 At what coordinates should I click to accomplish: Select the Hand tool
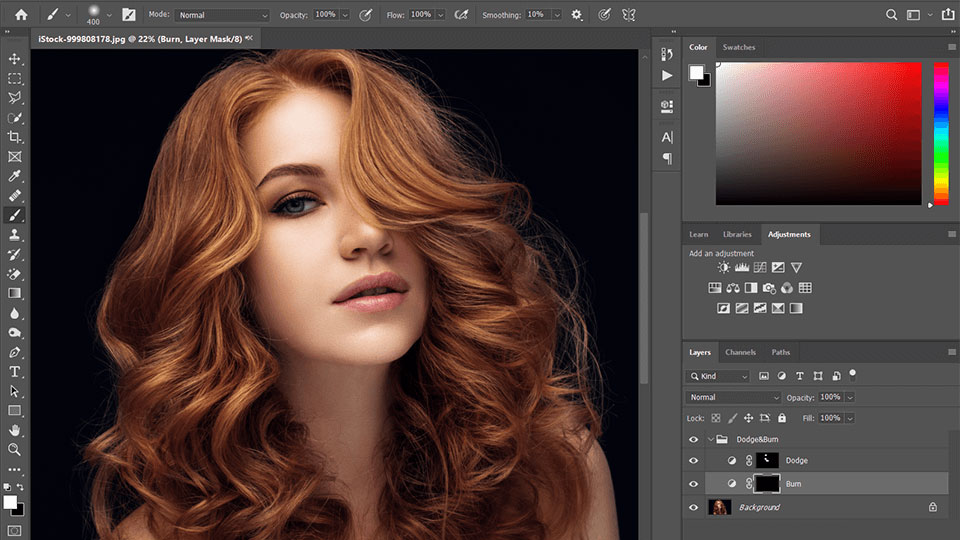click(15, 430)
